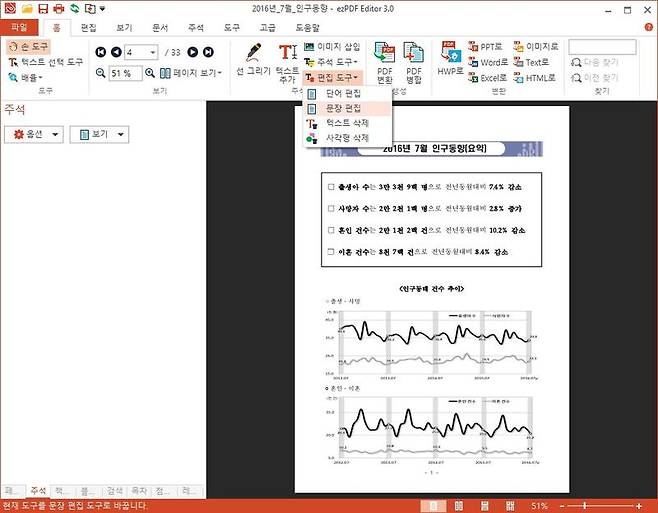Viewport: 658px width, 513px height.
Task: Switch to the 도움말 ribbon tab
Action: pos(307,28)
